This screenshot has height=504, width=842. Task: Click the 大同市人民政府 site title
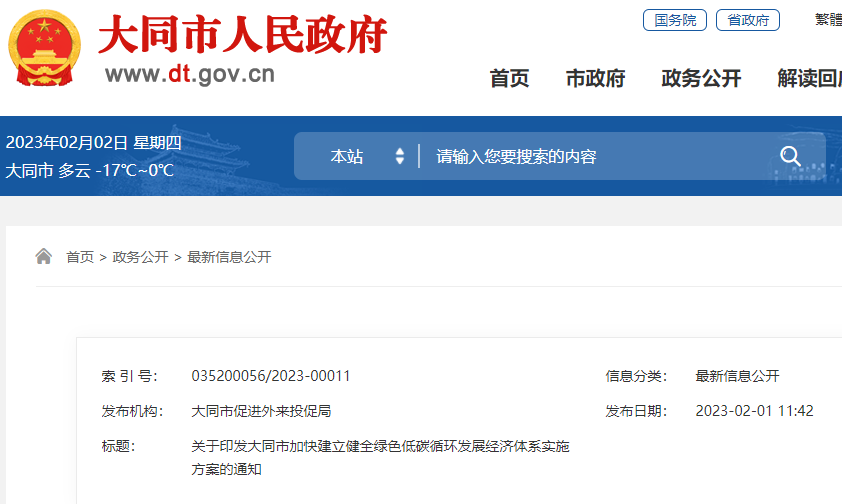(x=242, y=36)
